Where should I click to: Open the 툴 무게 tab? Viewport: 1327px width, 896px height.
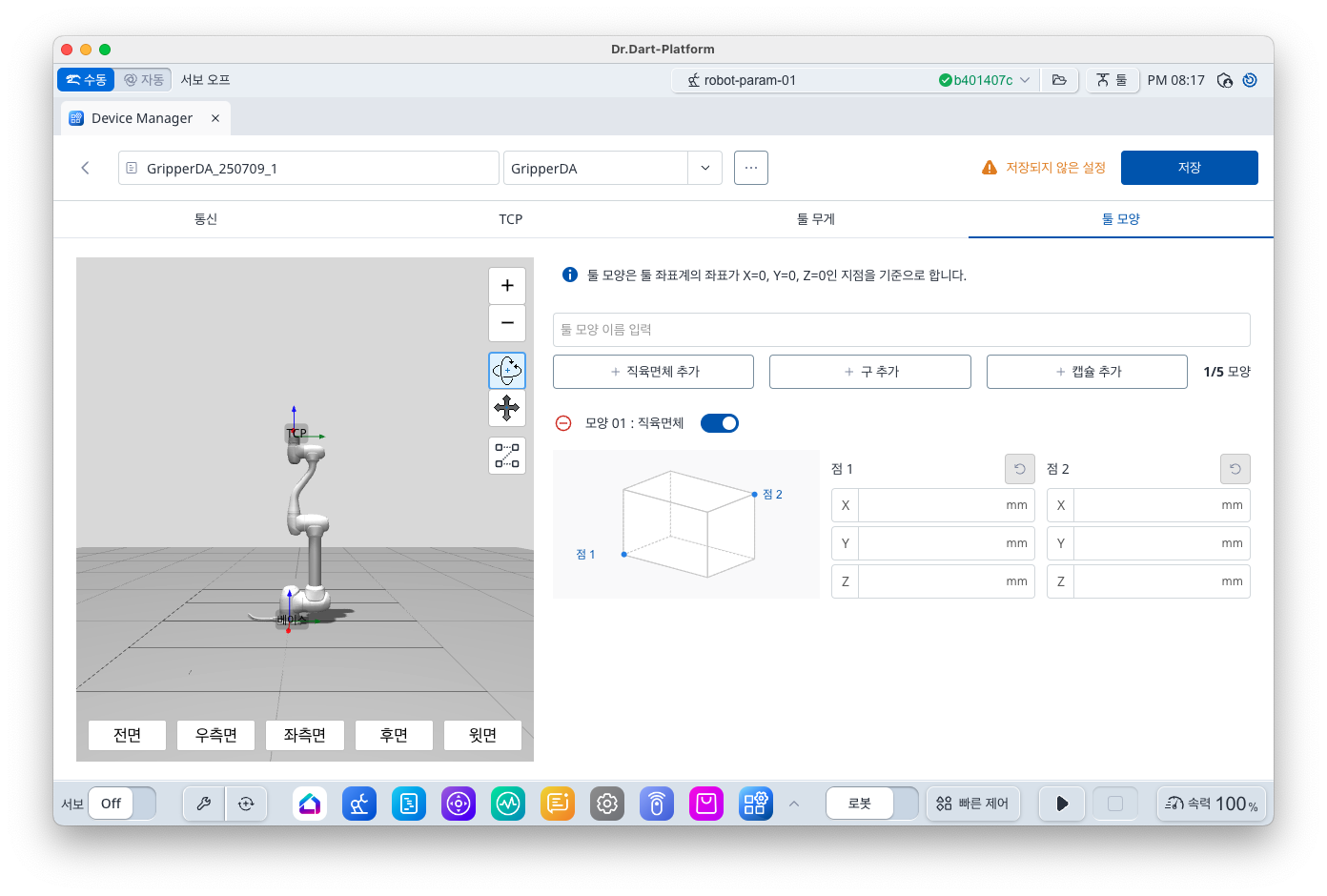pyautogui.click(x=816, y=219)
